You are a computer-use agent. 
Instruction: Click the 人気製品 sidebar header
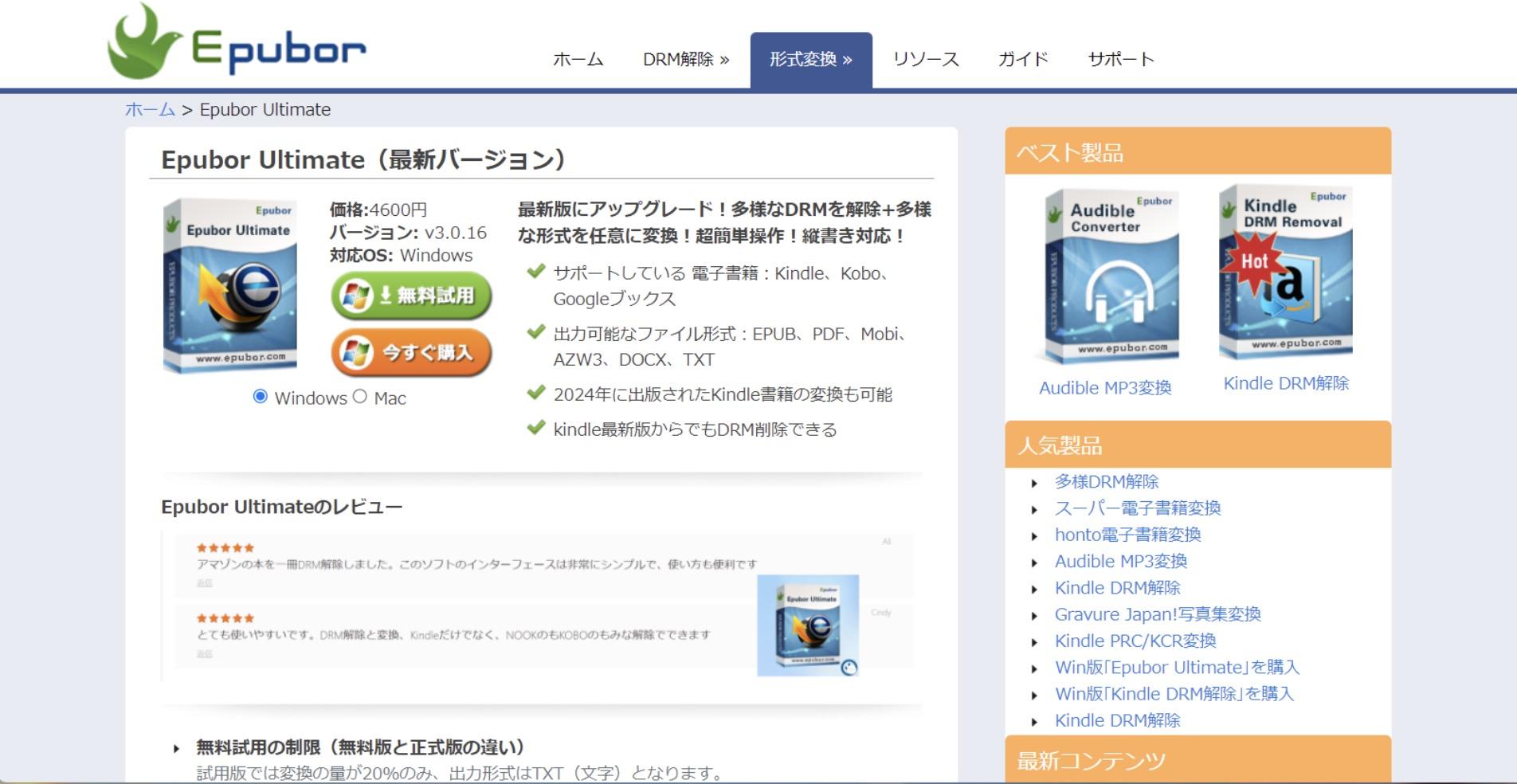pyautogui.click(x=1198, y=445)
